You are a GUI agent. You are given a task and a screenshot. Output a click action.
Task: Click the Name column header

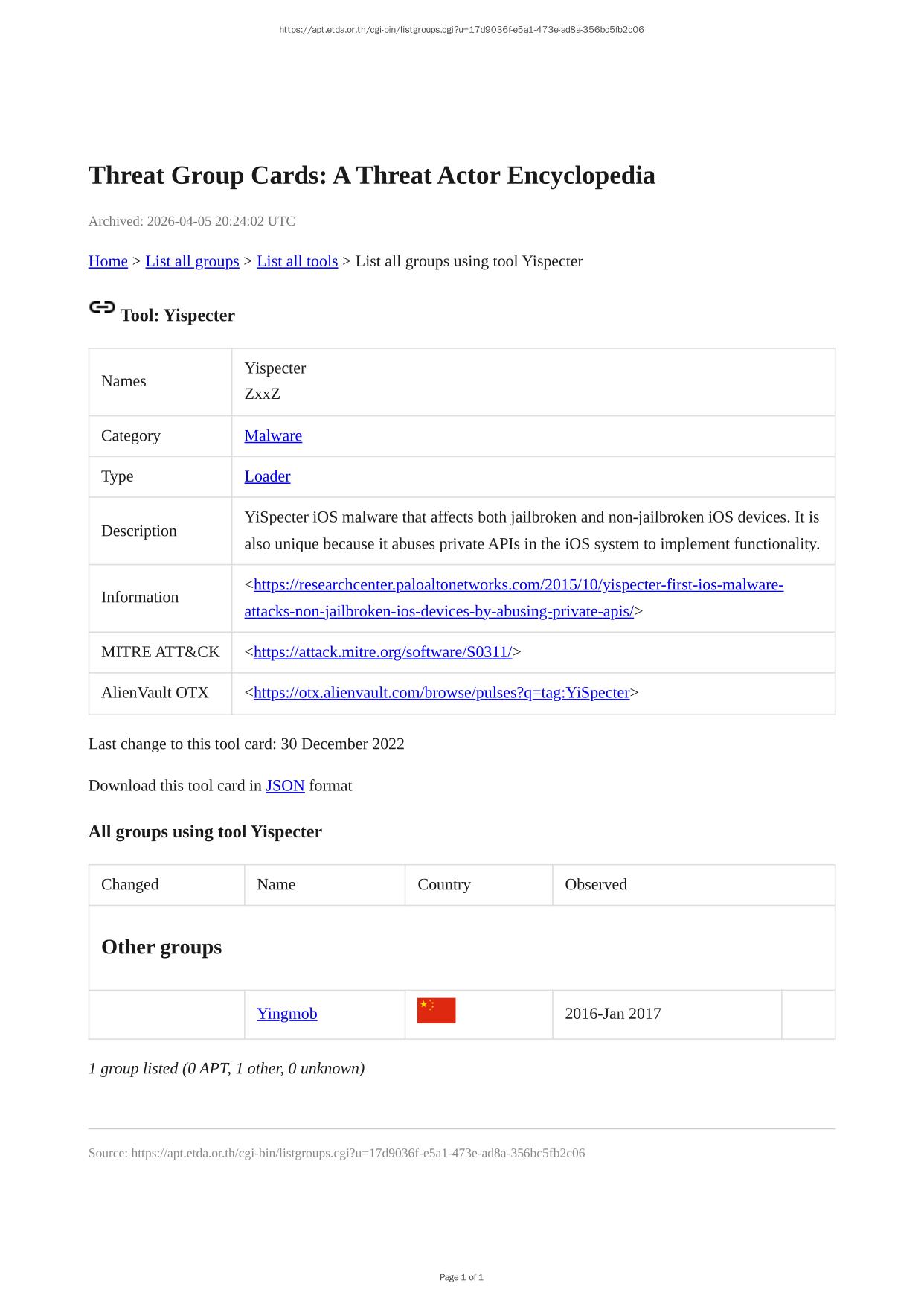[276, 884]
